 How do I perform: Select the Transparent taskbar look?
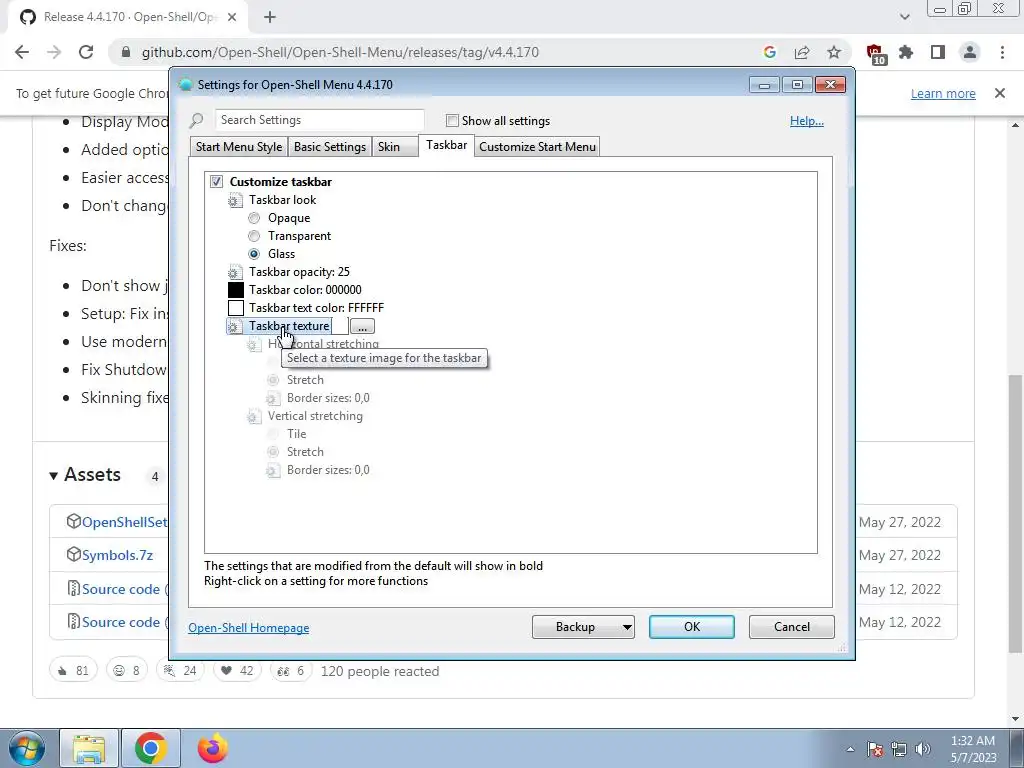[254, 236]
